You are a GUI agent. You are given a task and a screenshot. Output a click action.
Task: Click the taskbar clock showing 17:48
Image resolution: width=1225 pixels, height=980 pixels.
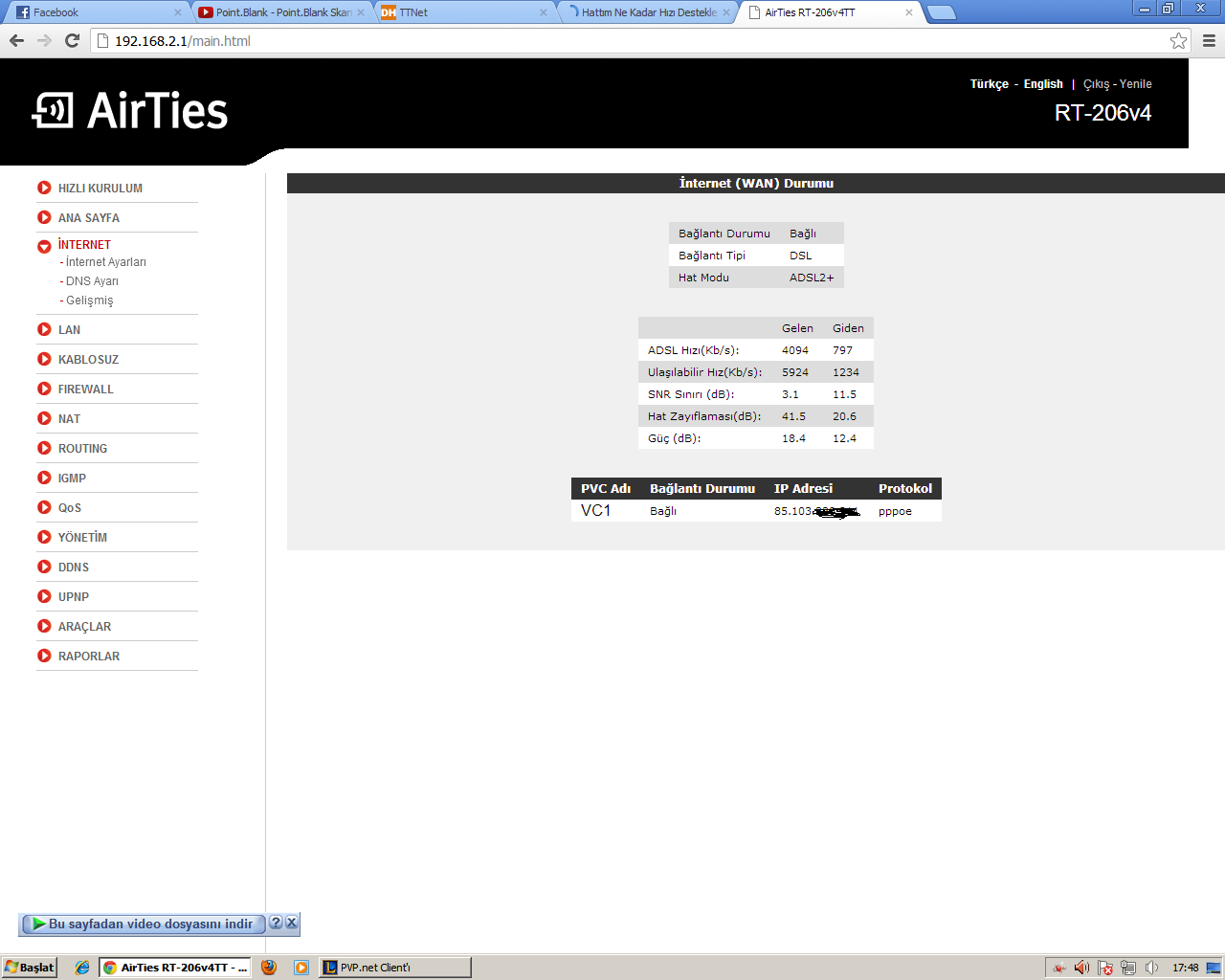click(1186, 968)
